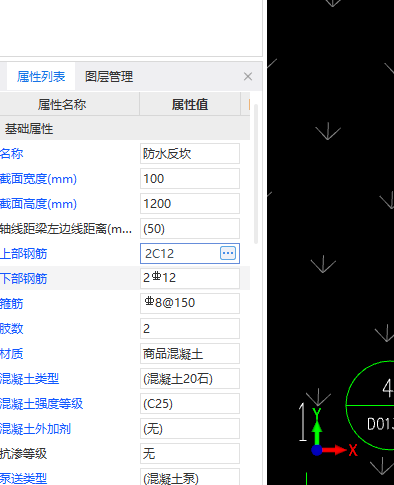
Task: Edit the 抗渗等级 value 无
Action: (x=190, y=453)
